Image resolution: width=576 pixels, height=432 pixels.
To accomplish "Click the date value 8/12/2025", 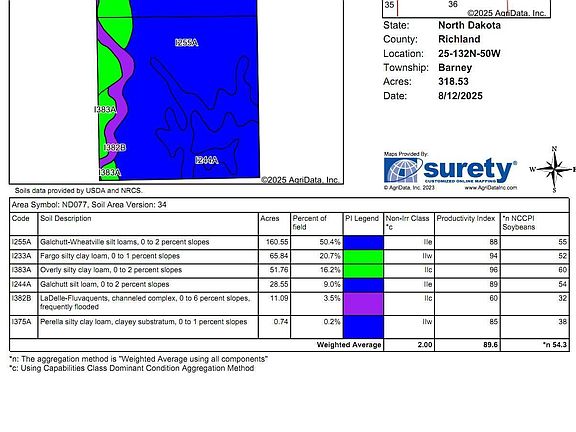I will [x=460, y=96].
